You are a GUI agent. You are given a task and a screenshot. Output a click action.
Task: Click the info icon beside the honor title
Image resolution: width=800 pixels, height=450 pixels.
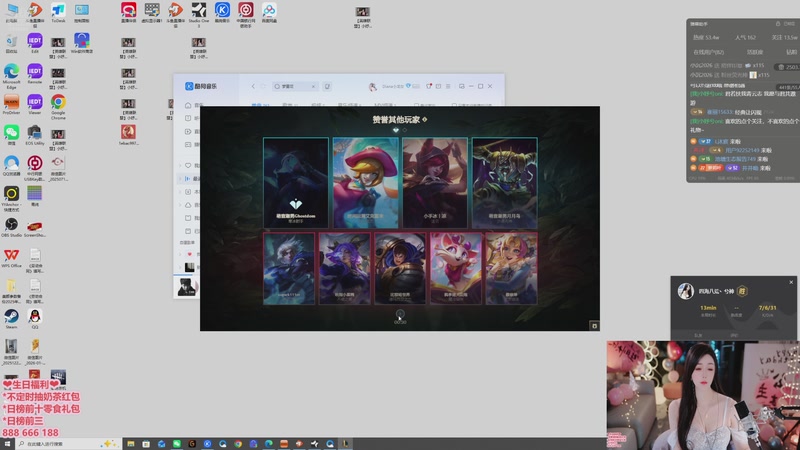pyautogui.click(x=424, y=119)
